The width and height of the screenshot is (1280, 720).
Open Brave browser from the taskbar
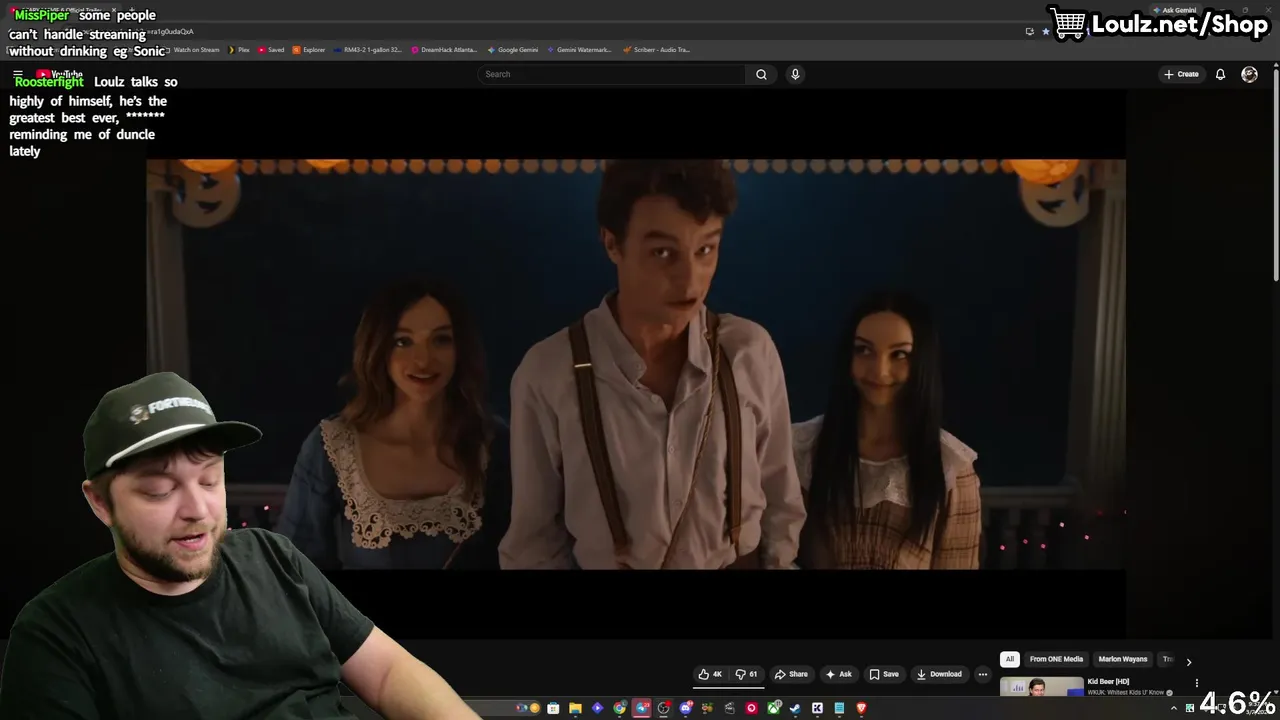coord(861,708)
